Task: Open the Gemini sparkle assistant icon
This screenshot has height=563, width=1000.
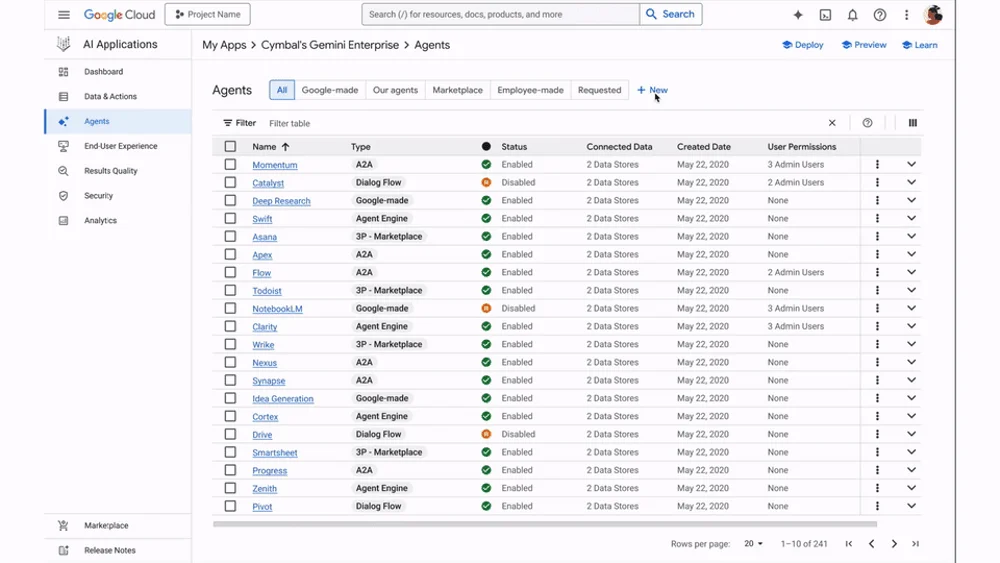Action: (x=798, y=15)
